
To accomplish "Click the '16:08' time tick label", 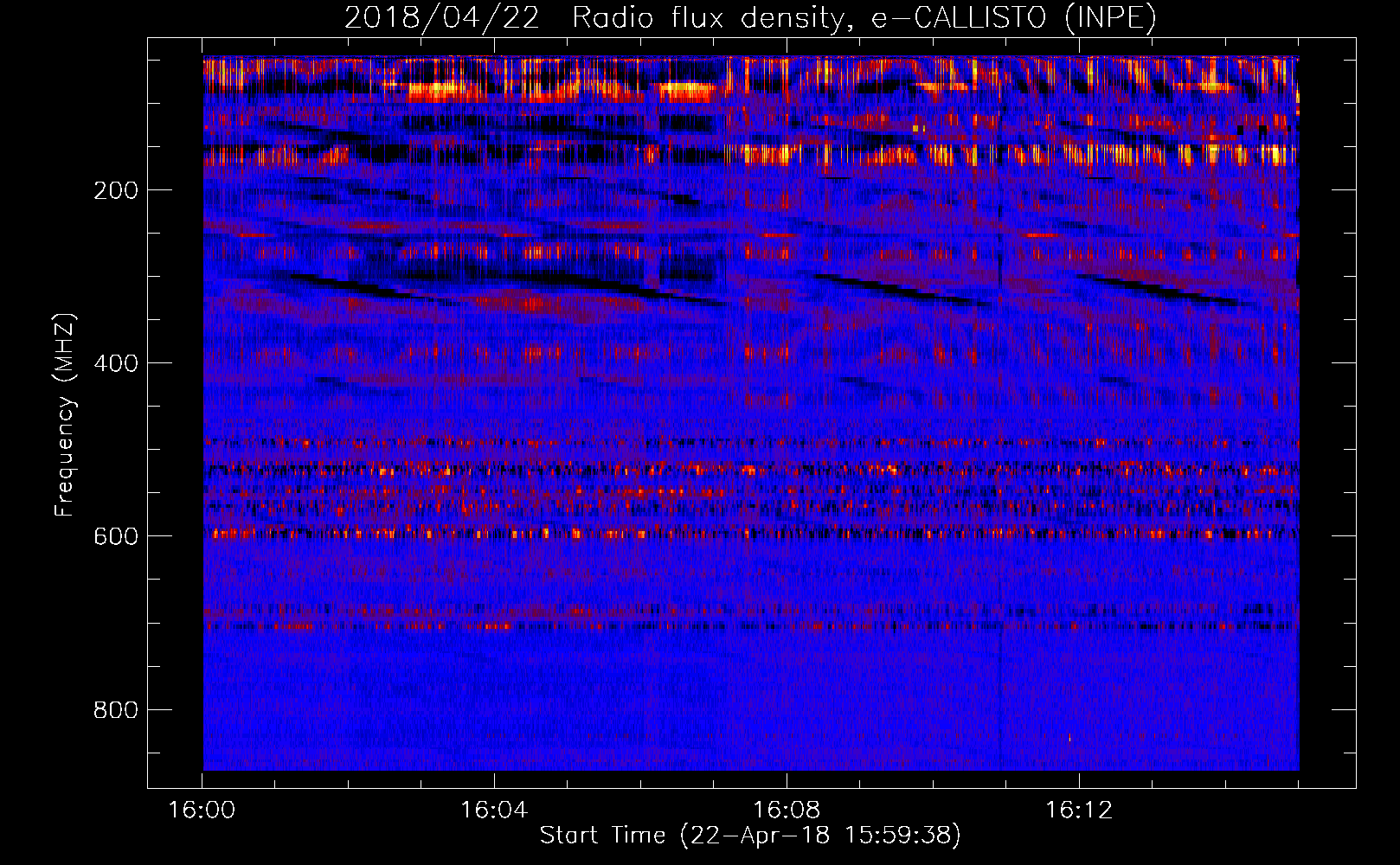I will pos(787,811).
